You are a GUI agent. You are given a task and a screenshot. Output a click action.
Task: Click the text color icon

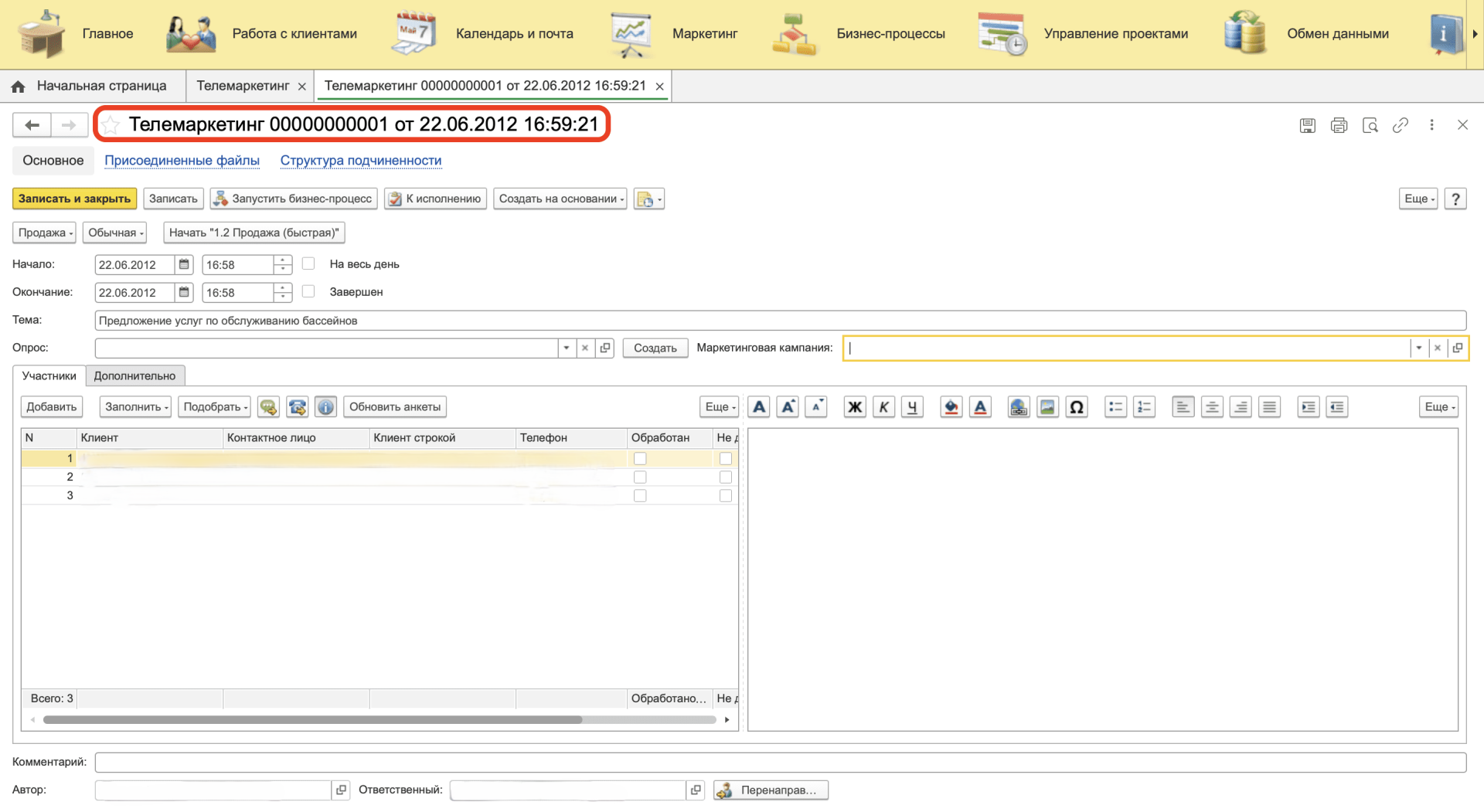coord(980,407)
